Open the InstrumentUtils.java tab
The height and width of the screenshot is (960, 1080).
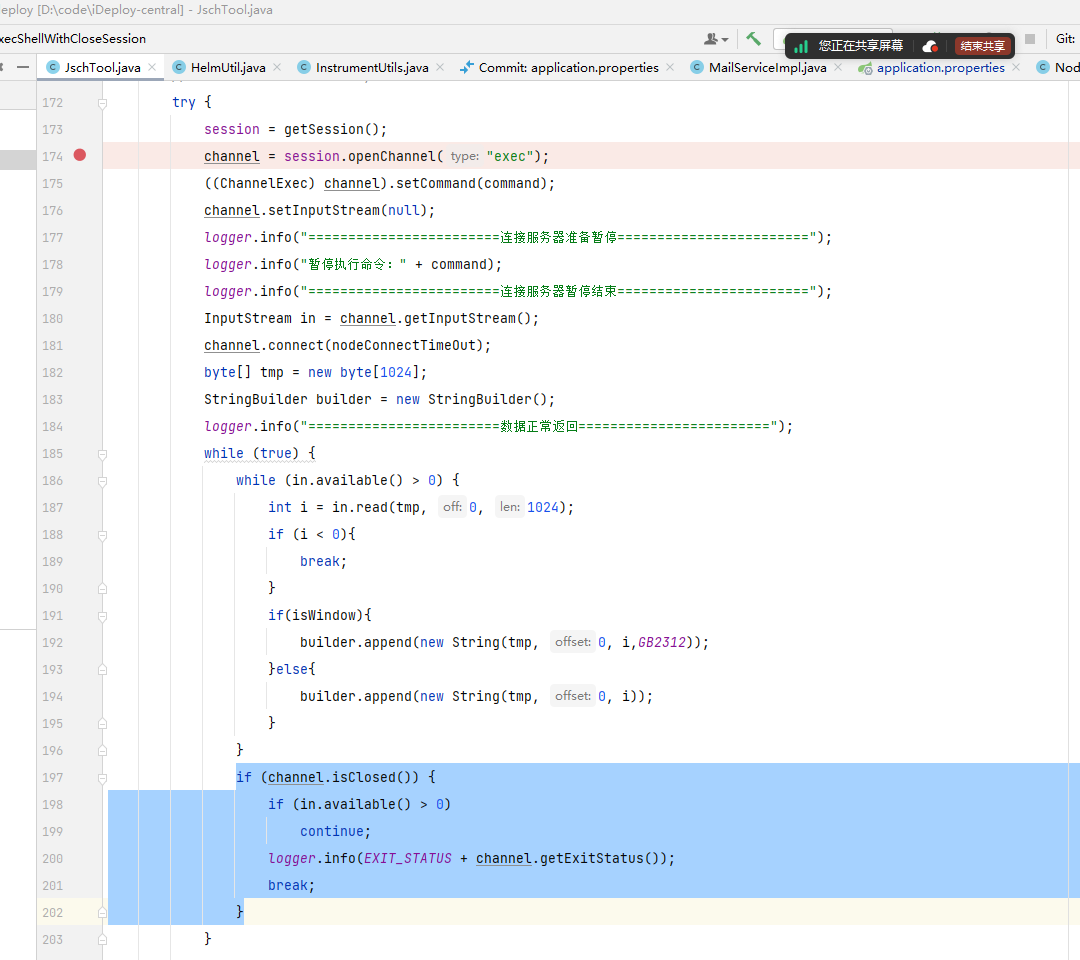pos(372,67)
